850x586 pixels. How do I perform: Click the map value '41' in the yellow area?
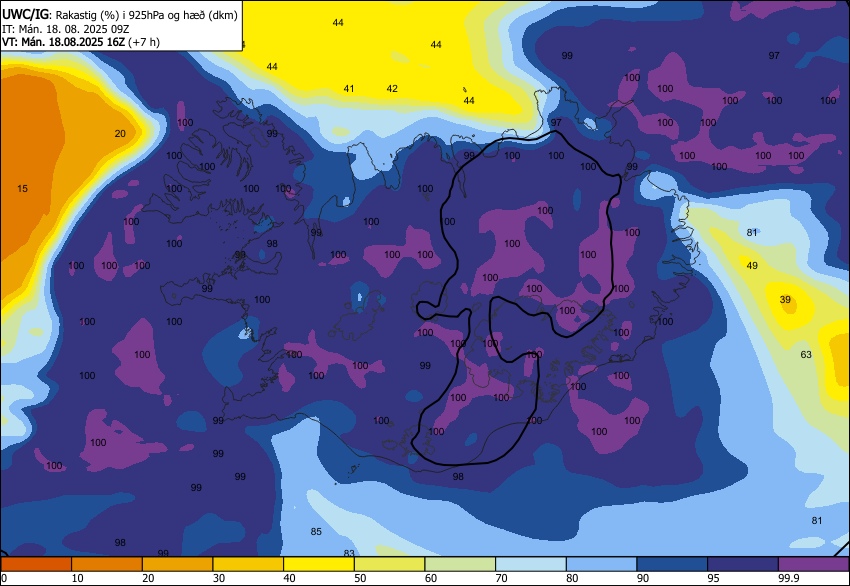[349, 88]
